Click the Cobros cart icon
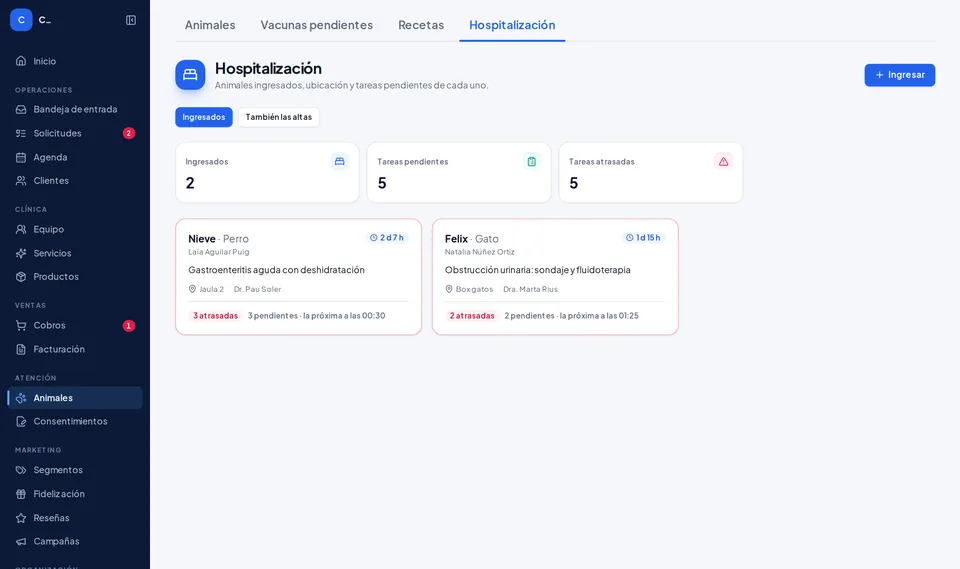This screenshot has height=569, width=960. (21, 325)
